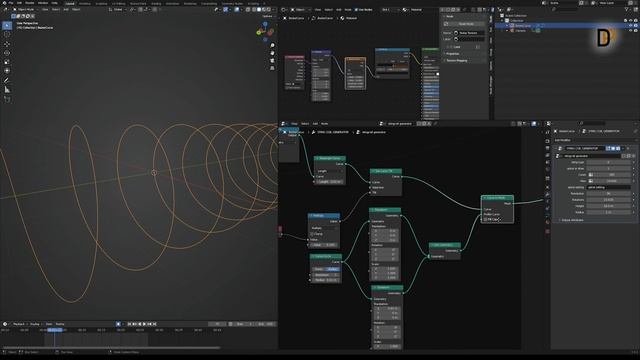Select the Select Box tool in viewport toolbar

coord(7,26)
